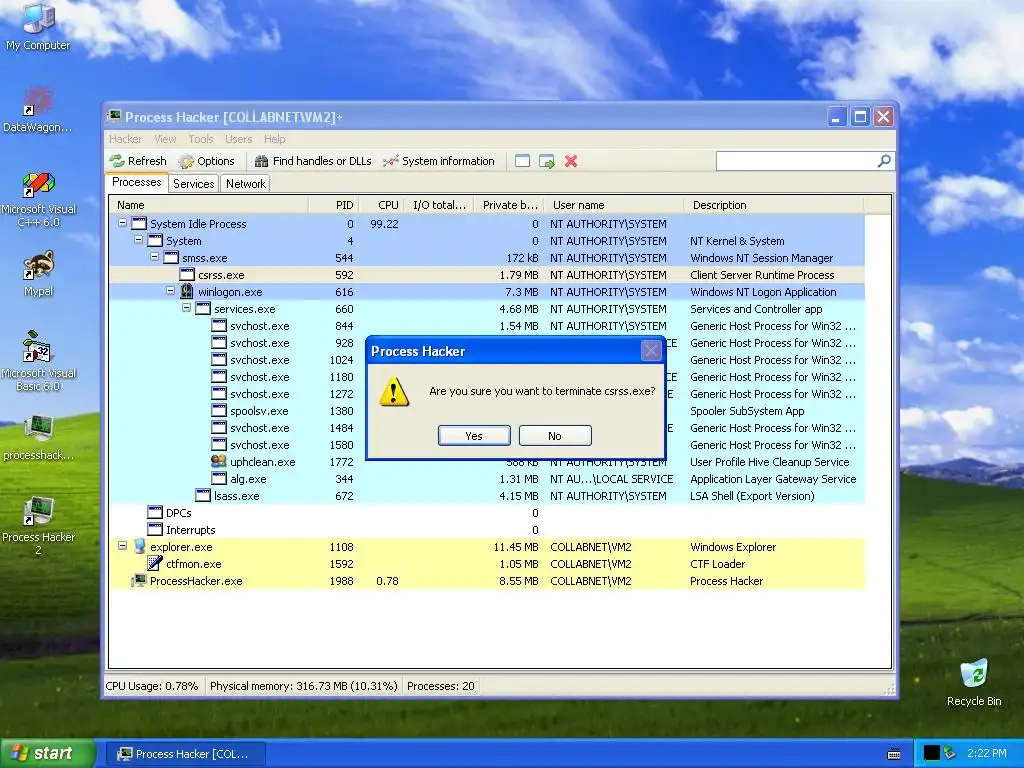Click the 2:22 PM system clock

[x=987, y=754]
